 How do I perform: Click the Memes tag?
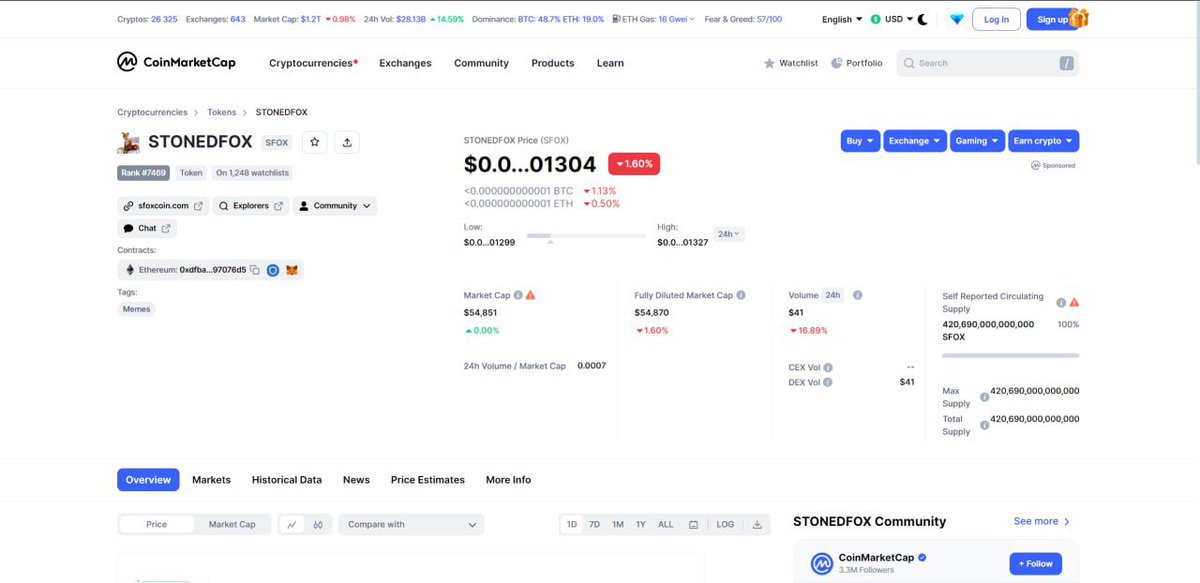[136, 309]
